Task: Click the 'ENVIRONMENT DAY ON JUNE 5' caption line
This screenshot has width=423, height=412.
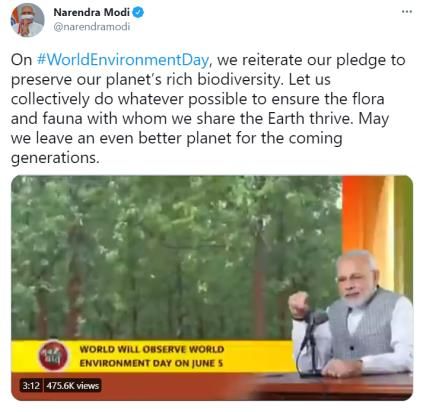Action: point(151,363)
